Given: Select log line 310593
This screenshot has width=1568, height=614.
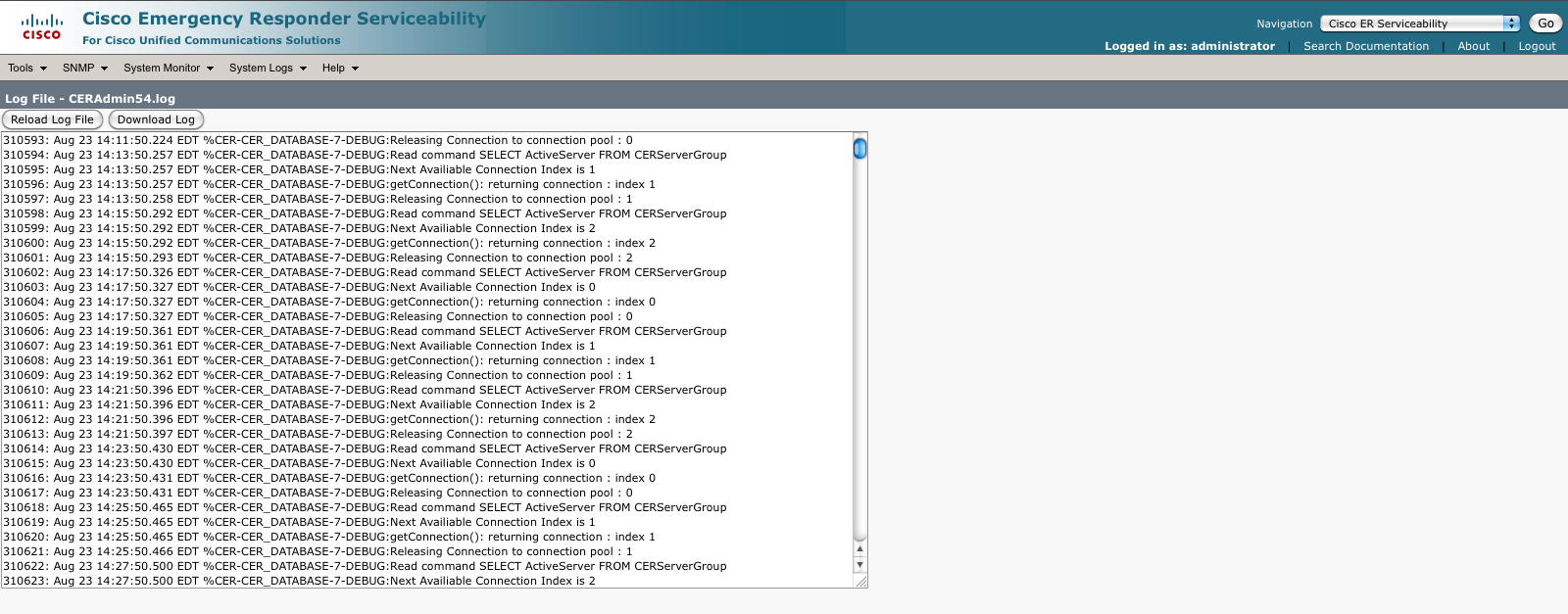Looking at the screenshot, I should pyautogui.click(x=318, y=140).
